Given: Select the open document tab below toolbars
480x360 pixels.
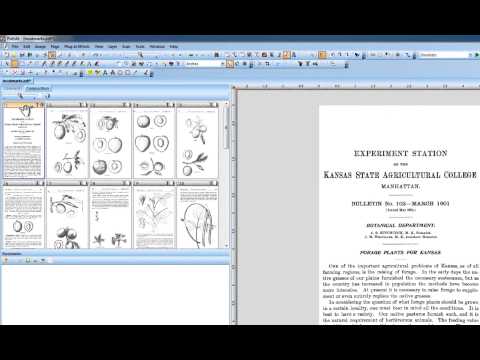Looking at the screenshot, I should 17,81.
